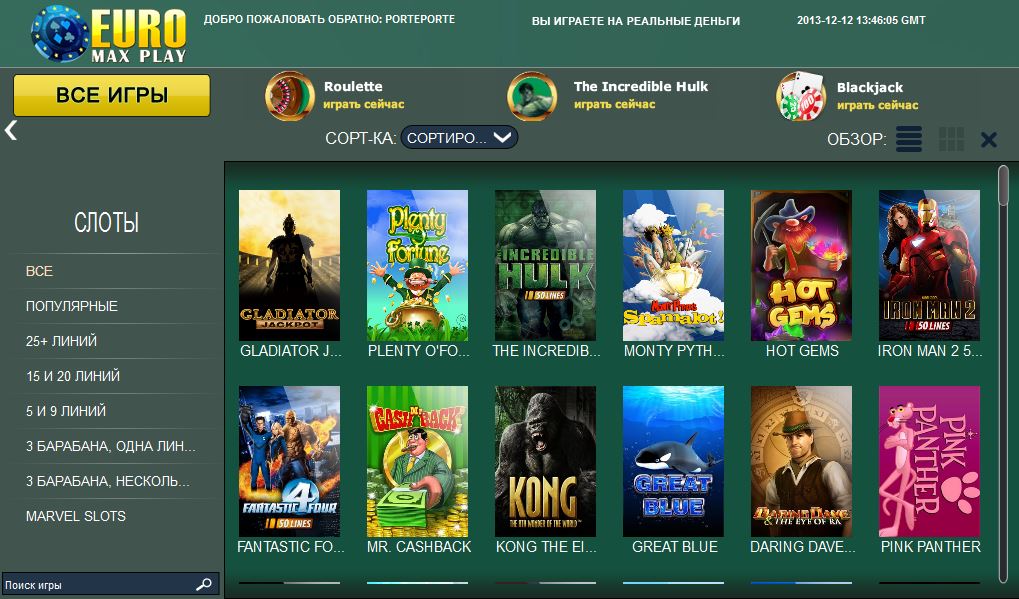Click the DARING DAVE... caption
The height and width of the screenshot is (599, 1019).
tap(803, 547)
